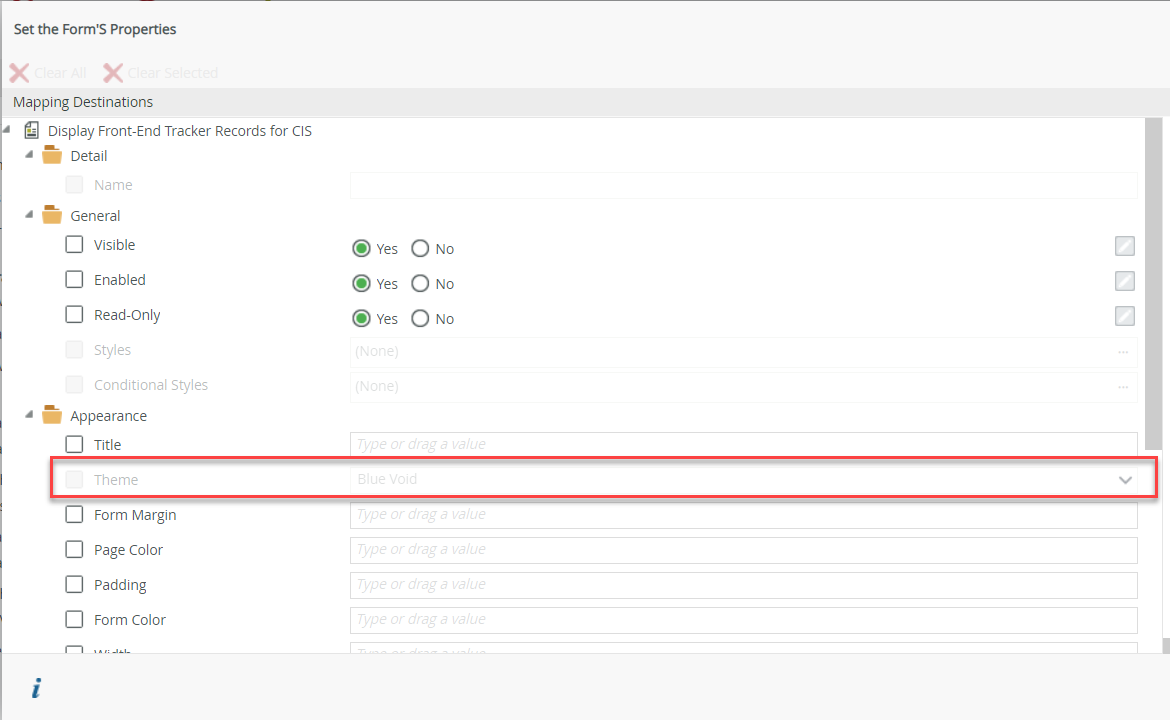Click the blue information icon
This screenshot has width=1170, height=720.
[x=36, y=688]
